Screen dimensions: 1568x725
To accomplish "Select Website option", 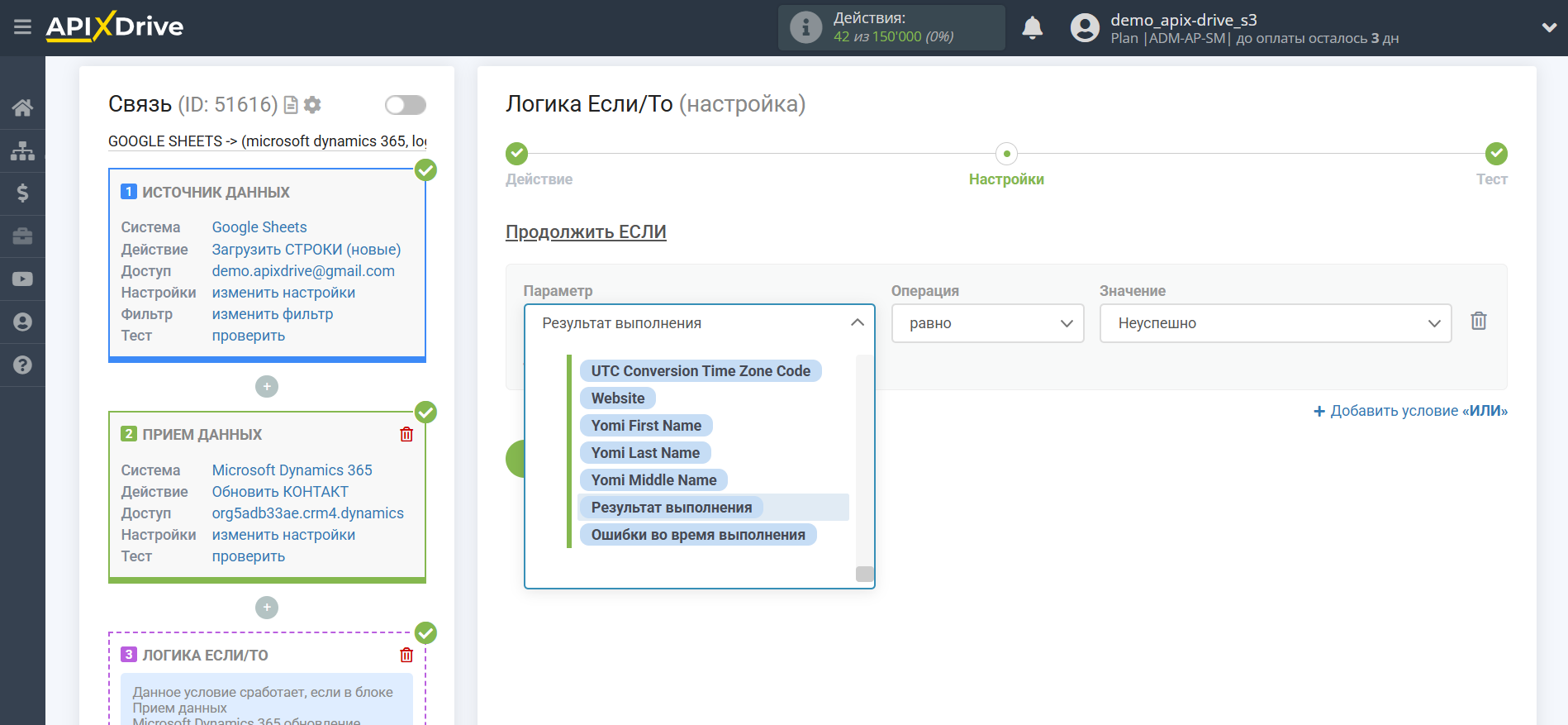I will pyautogui.click(x=618, y=398).
